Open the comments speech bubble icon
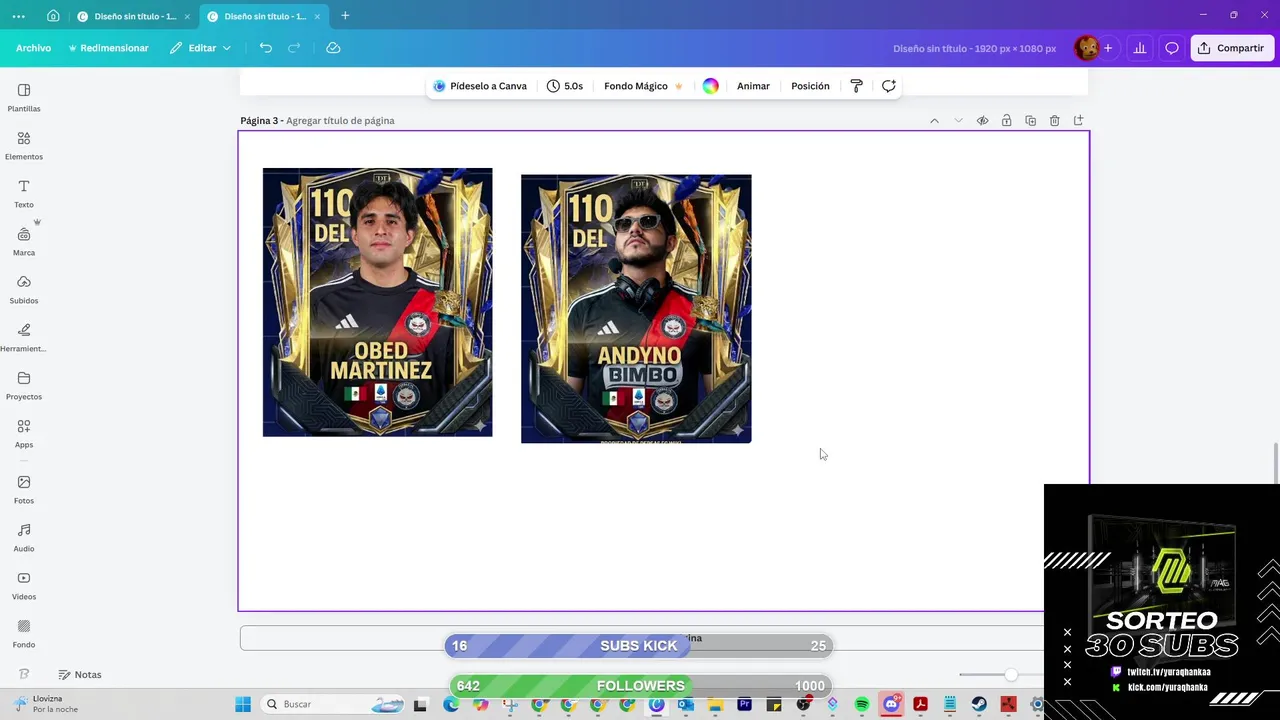Image resolution: width=1280 pixels, height=720 pixels. coord(1172,48)
